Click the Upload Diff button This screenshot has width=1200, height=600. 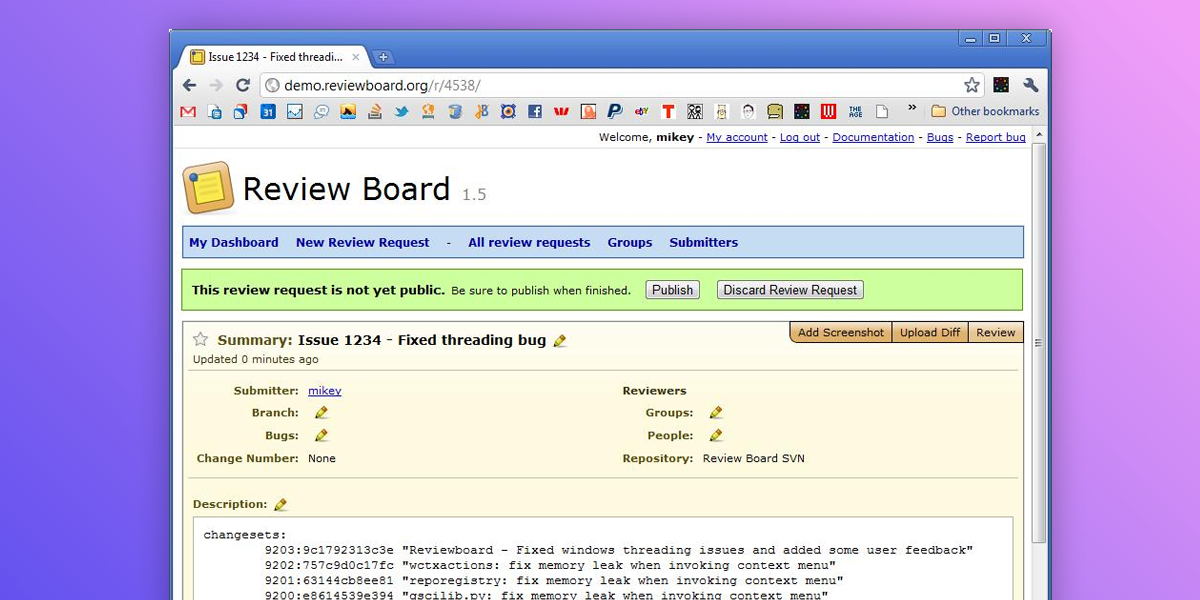pyautogui.click(x=930, y=332)
